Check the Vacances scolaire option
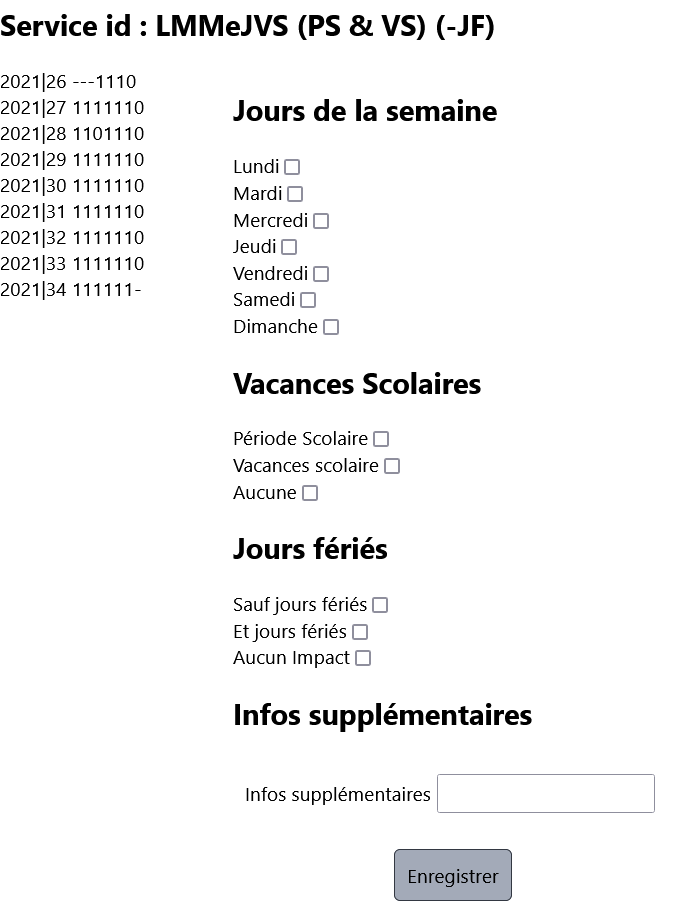 pos(392,466)
